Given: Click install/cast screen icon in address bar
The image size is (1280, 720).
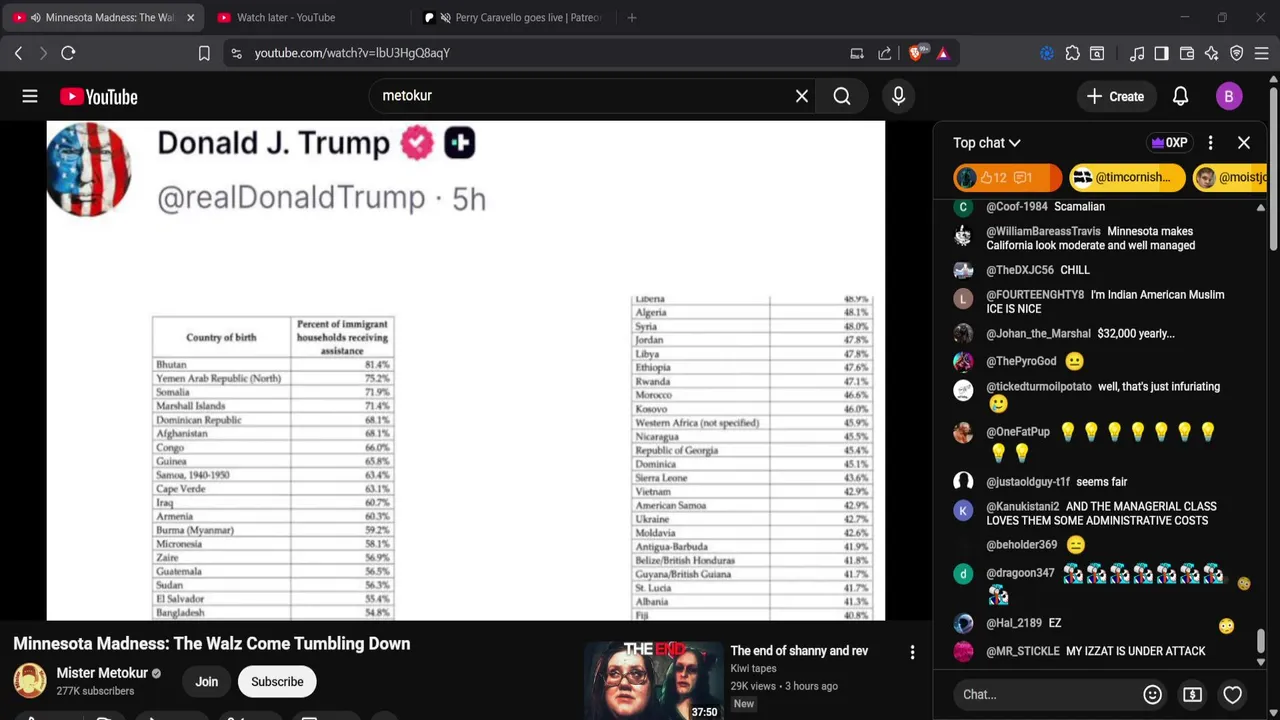Looking at the screenshot, I should coord(857,53).
